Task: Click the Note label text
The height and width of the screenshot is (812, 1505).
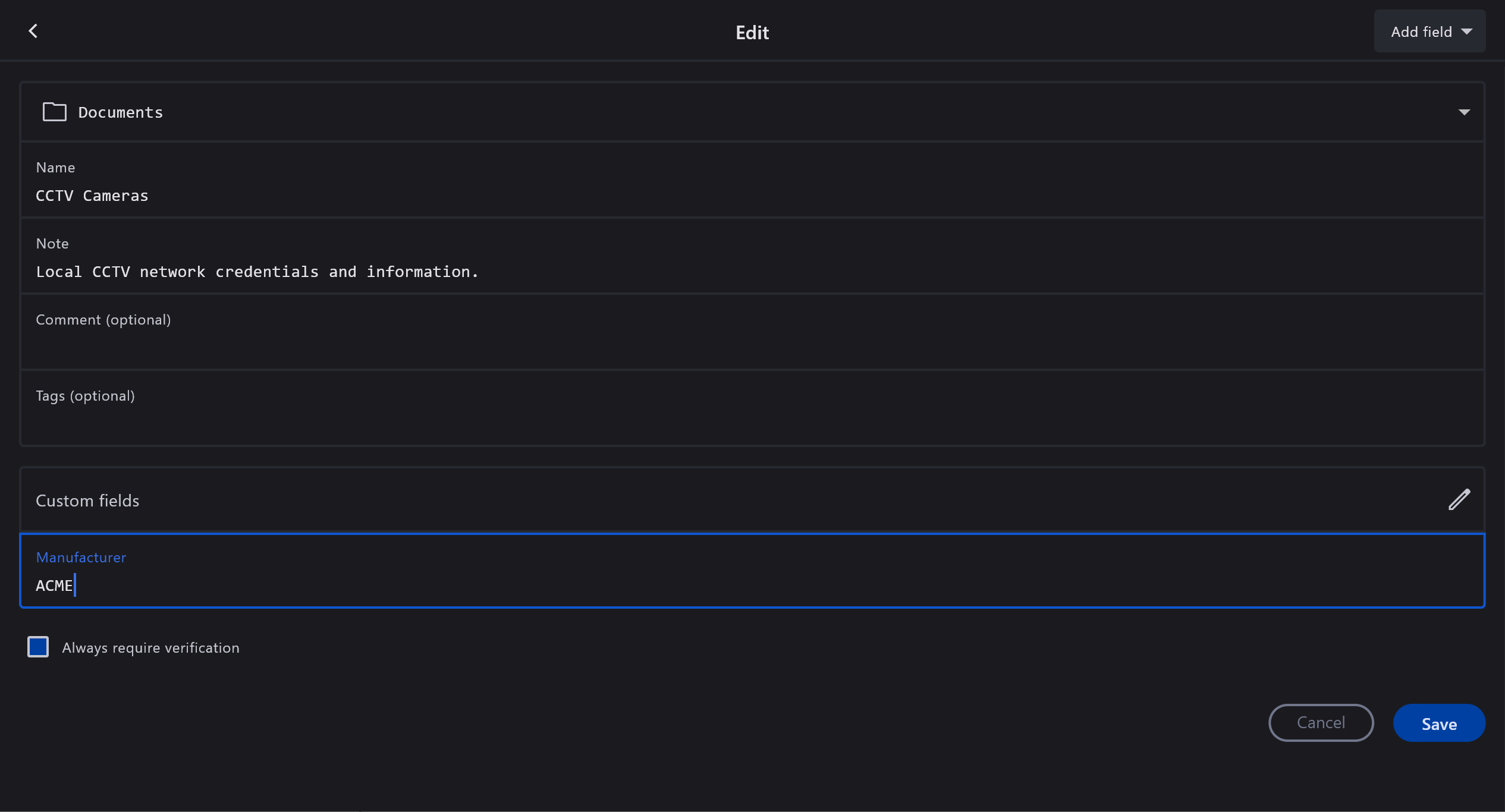Action: click(x=52, y=244)
